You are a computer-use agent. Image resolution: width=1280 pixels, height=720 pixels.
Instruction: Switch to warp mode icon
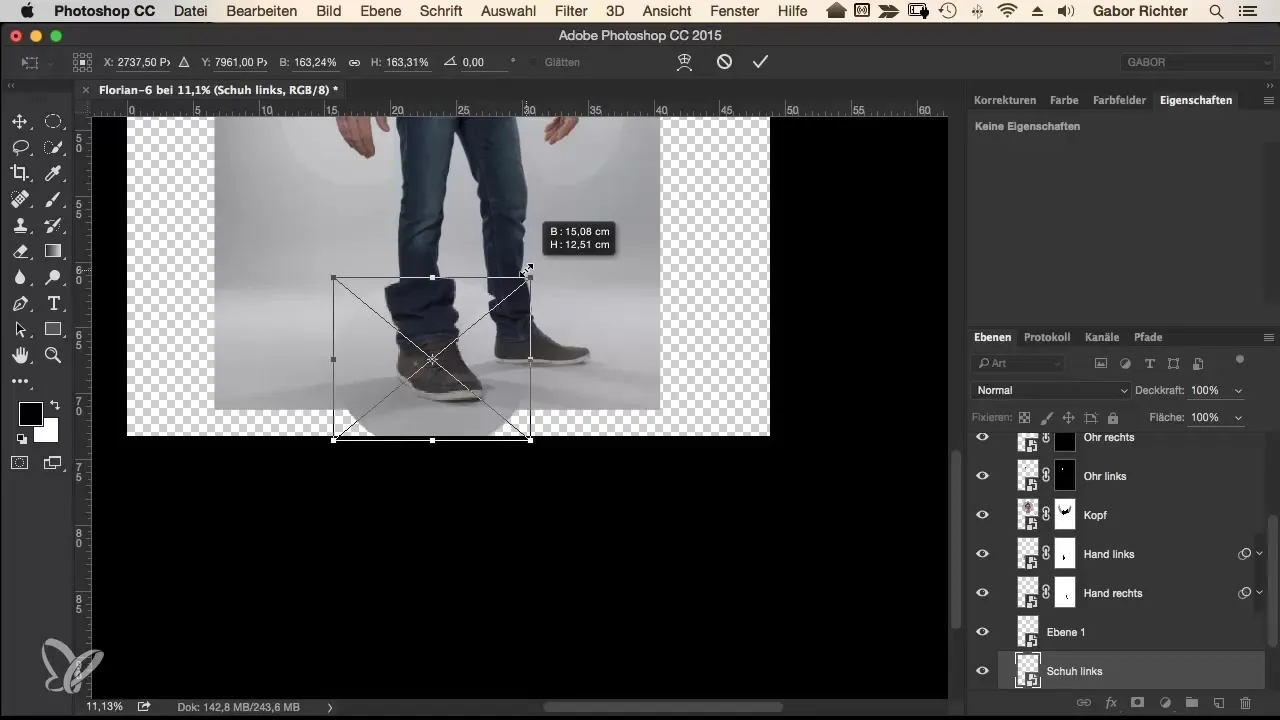tap(685, 62)
